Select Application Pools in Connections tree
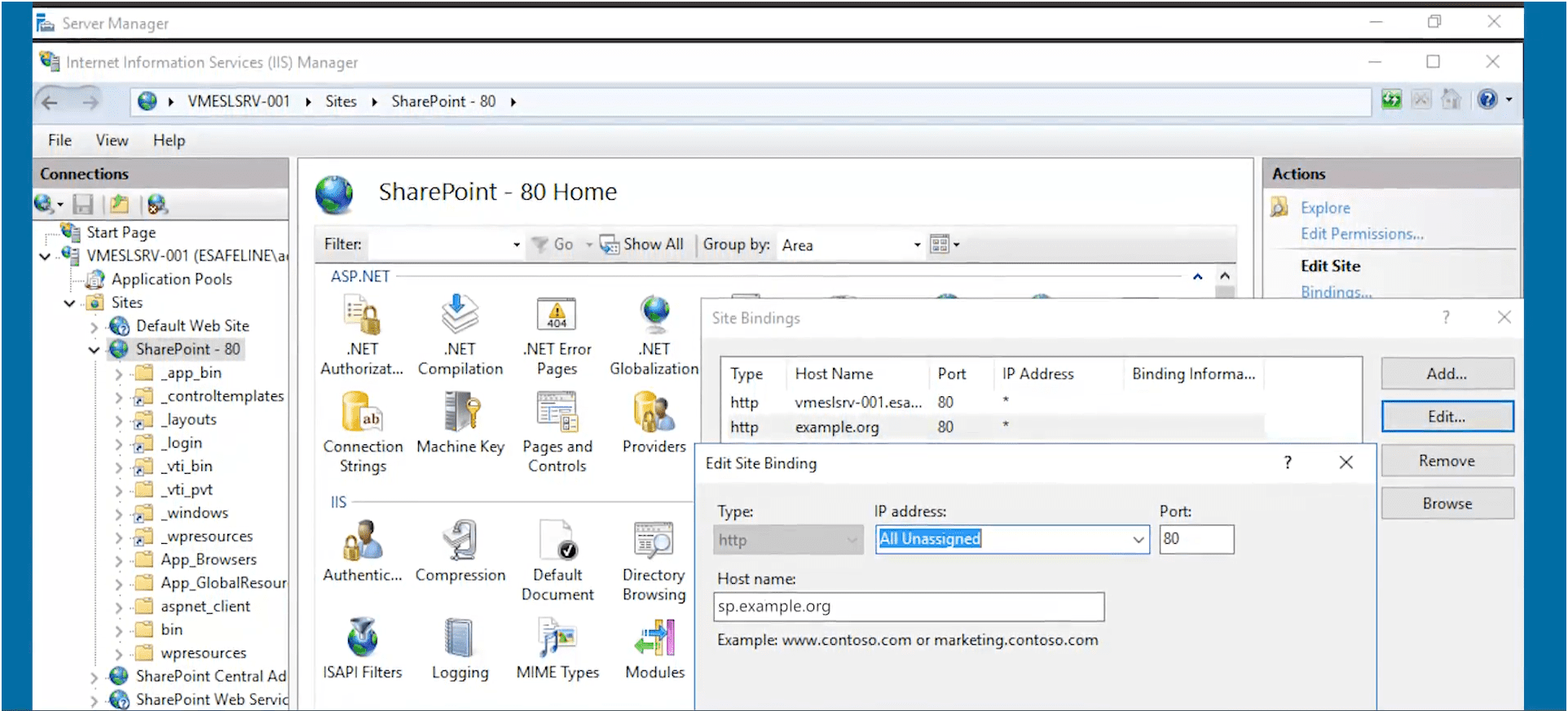This screenshot has width=1568, height=711. 172,280
